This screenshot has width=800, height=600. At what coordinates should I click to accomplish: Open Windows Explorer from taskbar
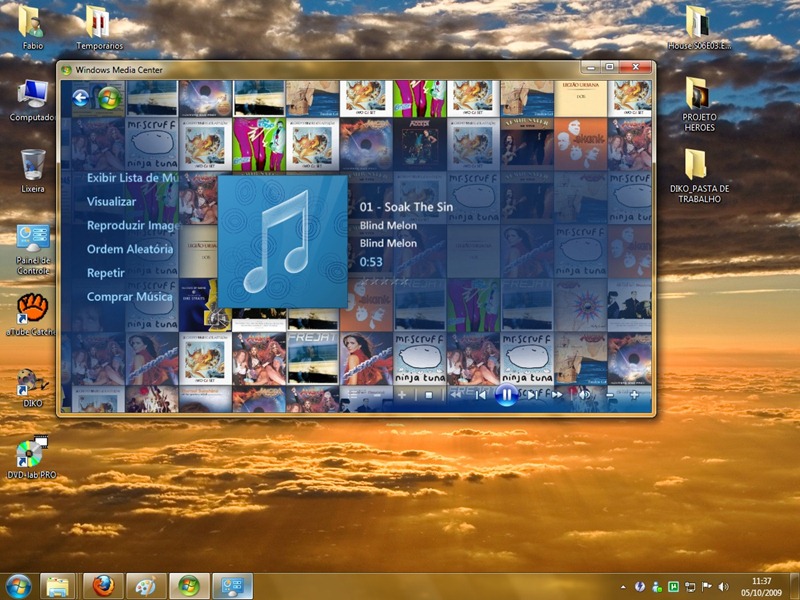point(57,587)
